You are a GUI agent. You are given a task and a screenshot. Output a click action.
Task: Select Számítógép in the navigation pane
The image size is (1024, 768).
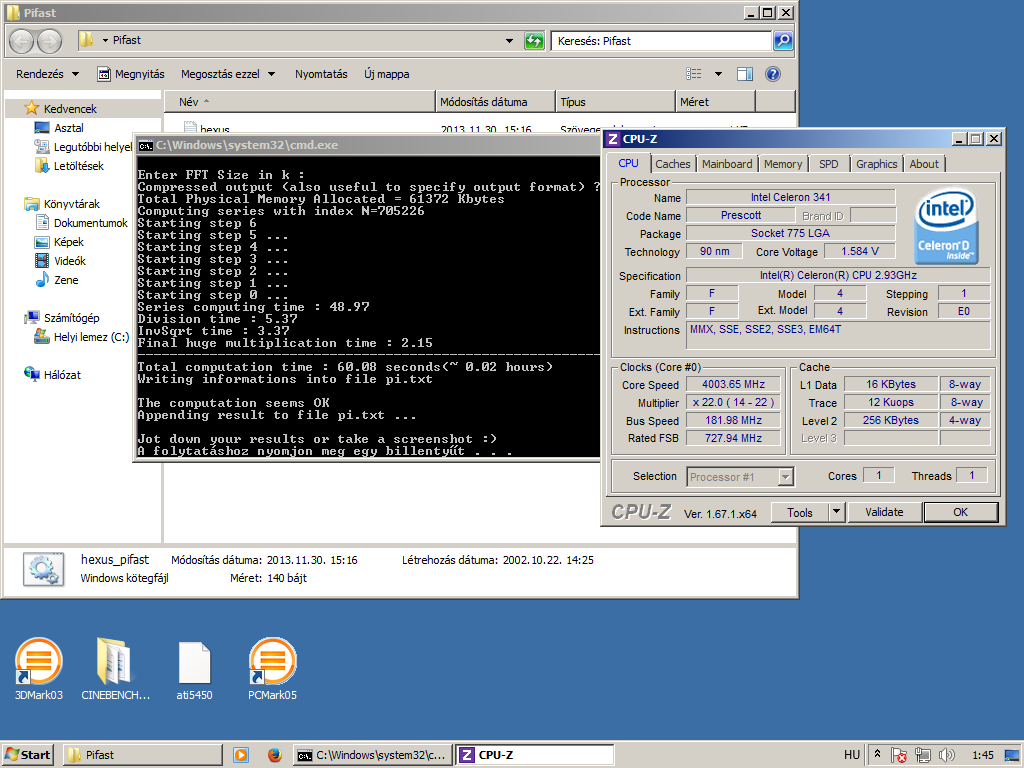pyautogui.click(x=62, y=318)
